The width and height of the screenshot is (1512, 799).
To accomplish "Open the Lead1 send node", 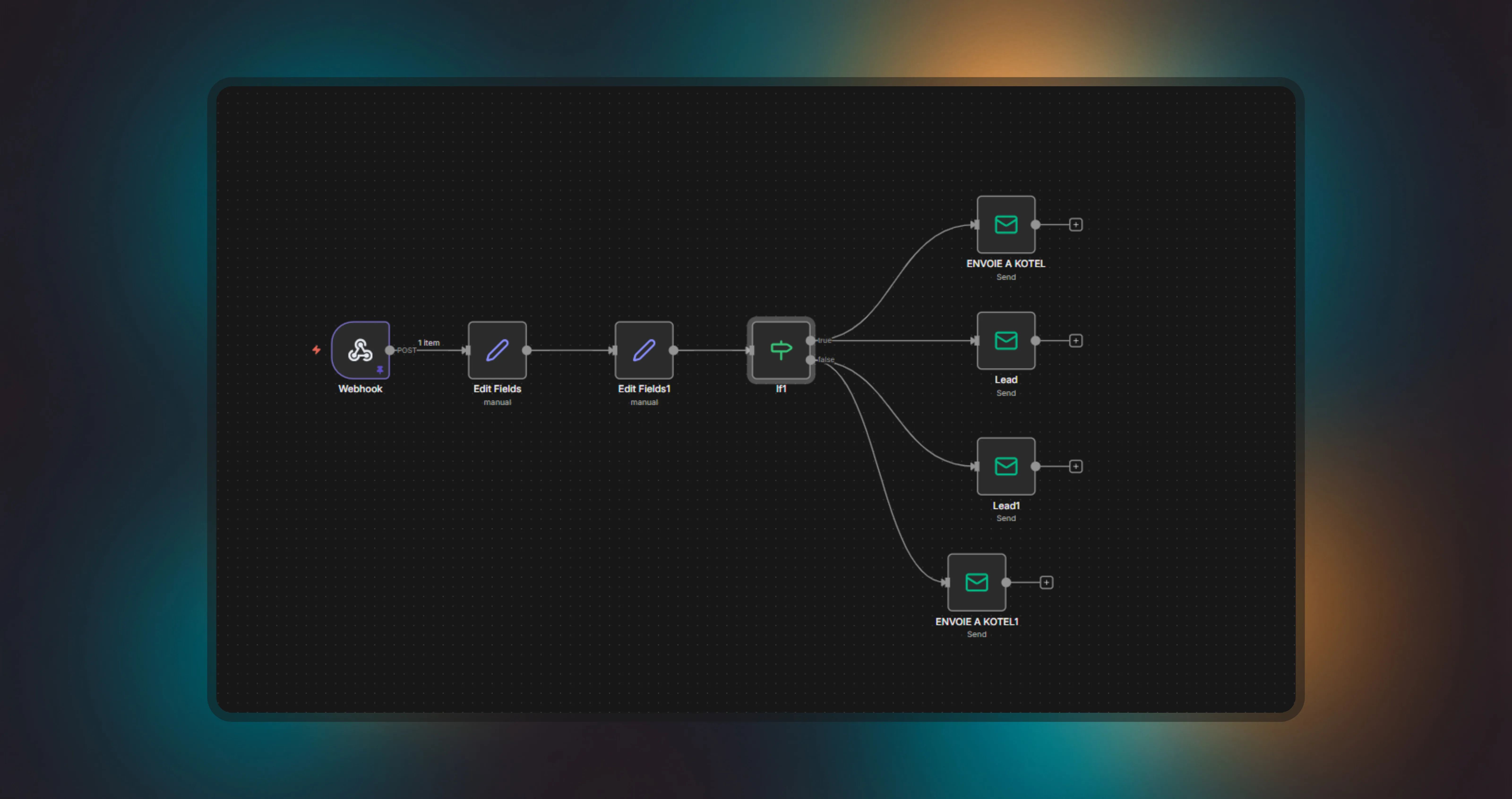I will pyautogui.click(x=1005, y=466).
